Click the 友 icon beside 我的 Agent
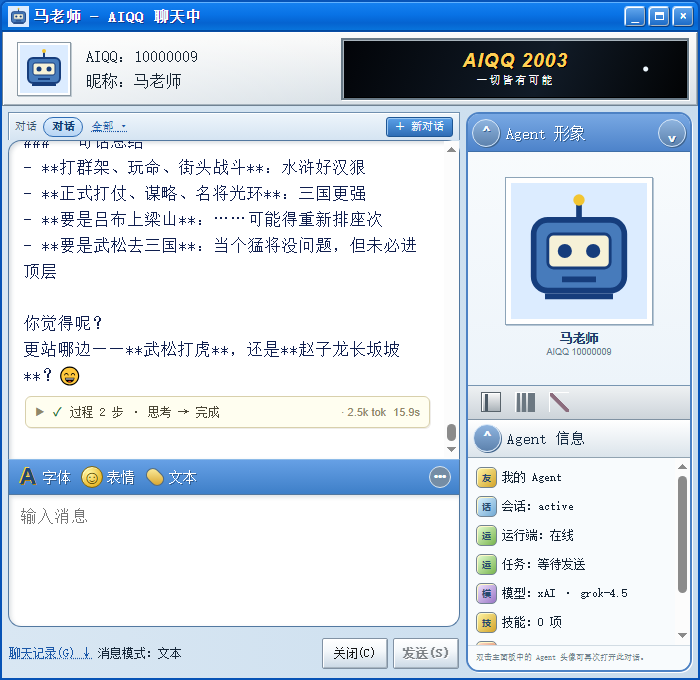Viewport: 700px width, 680px height. click(x=487, y=478)
